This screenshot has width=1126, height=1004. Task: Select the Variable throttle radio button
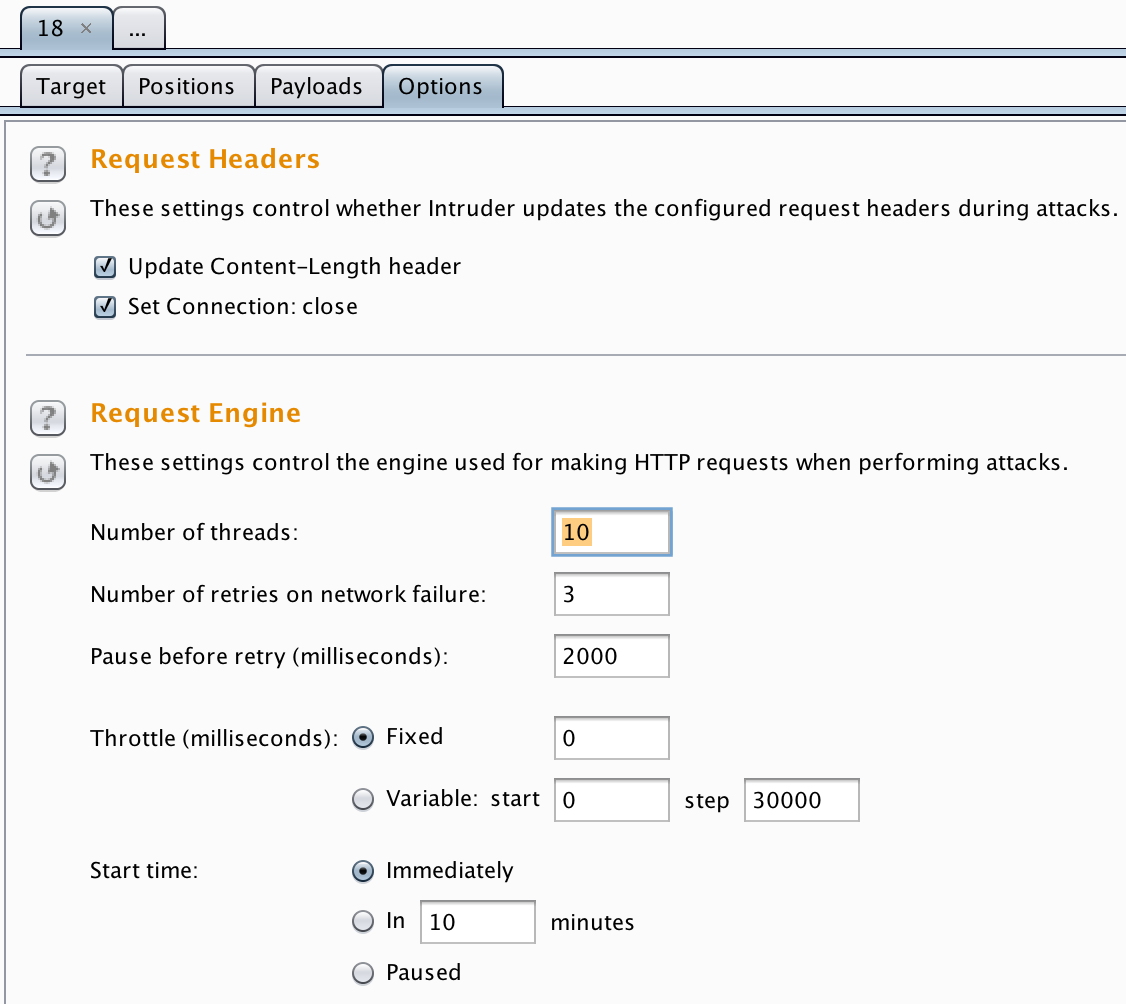(363, 799)
